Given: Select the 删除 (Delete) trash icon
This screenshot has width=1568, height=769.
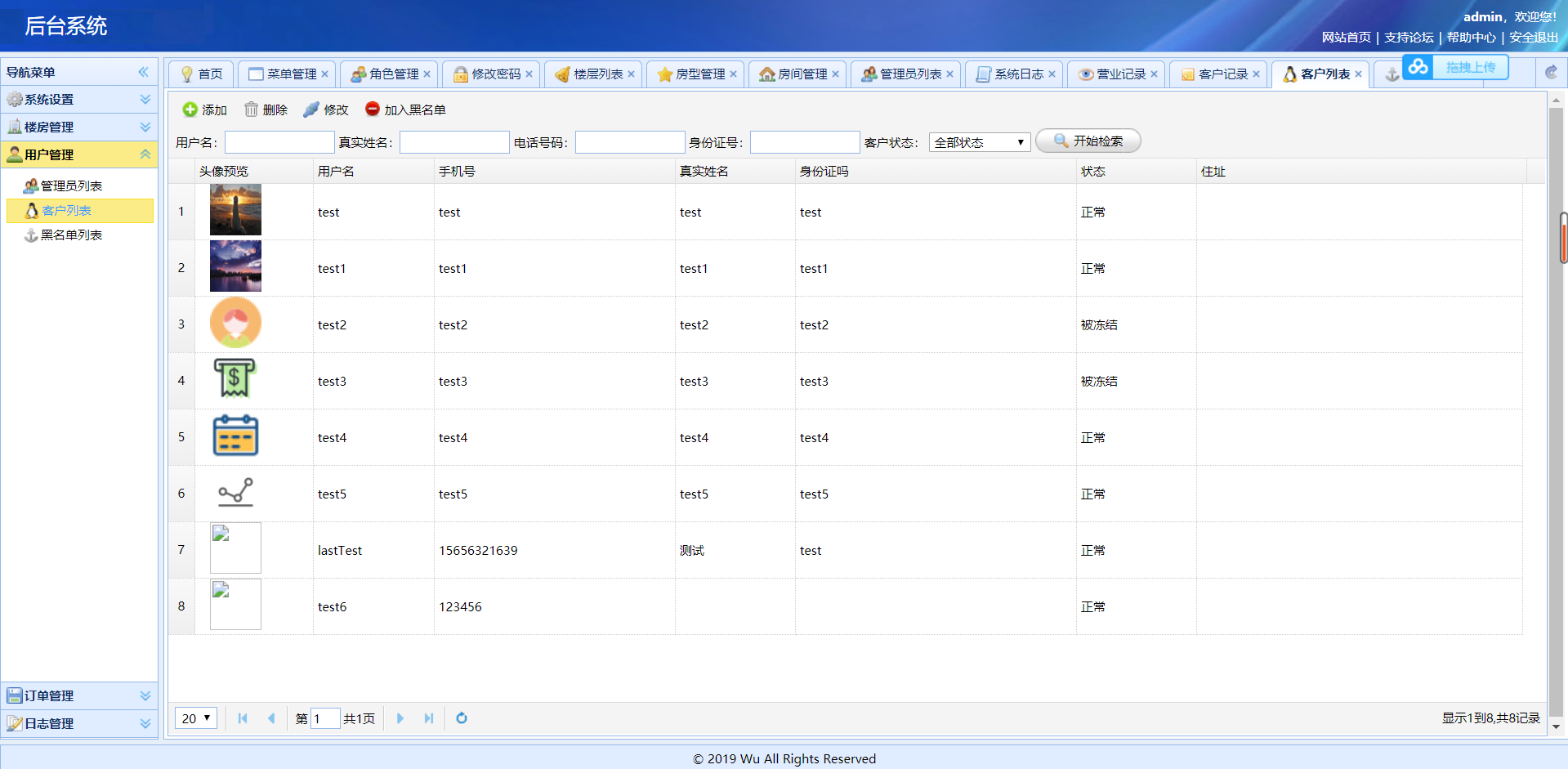Looking at the screenshot, I should pyautogui.click(x=252, y=109).
